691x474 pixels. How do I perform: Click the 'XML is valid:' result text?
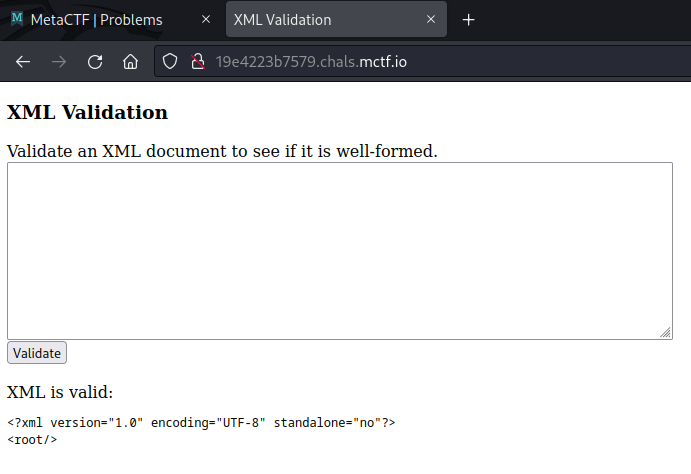point(60,391)
